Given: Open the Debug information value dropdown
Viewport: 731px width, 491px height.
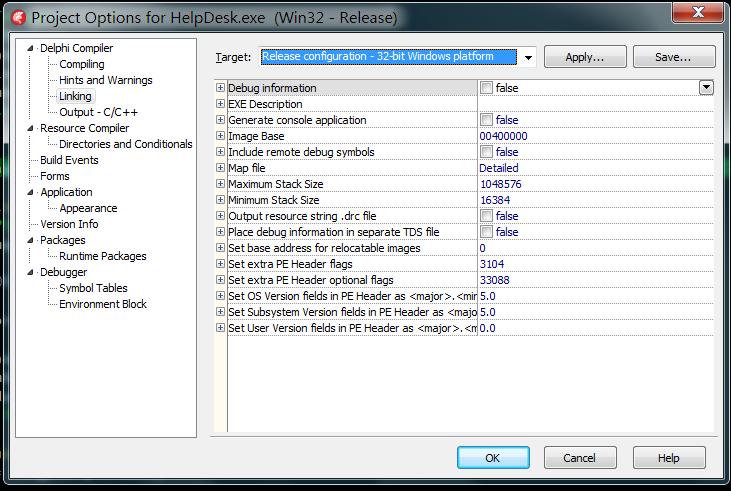Looking at the screenshot, I should click(x=706, y=87).
